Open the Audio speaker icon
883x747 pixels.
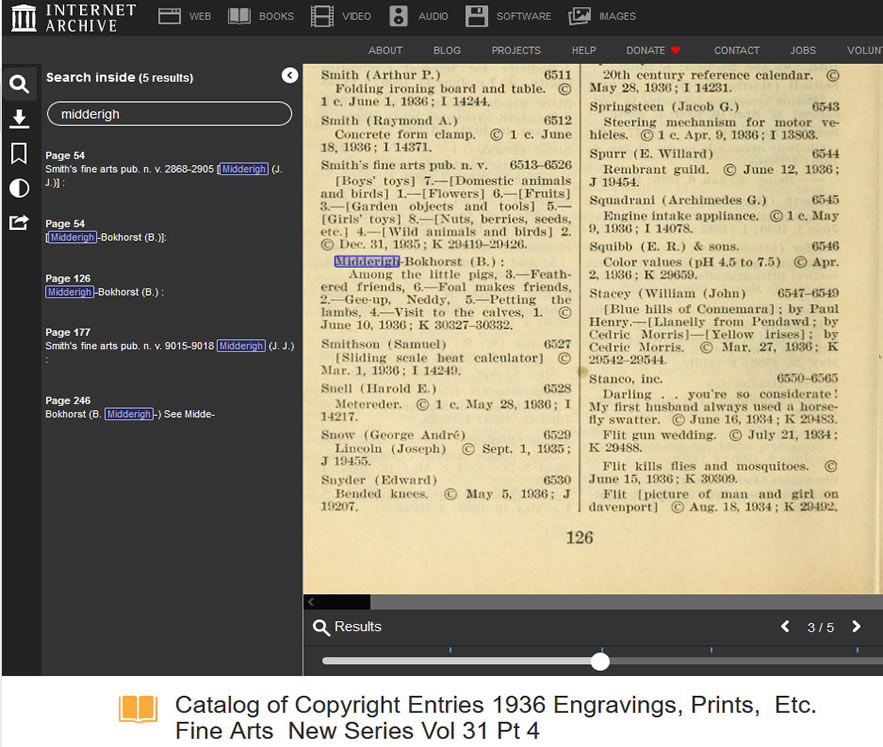point(399,16)
